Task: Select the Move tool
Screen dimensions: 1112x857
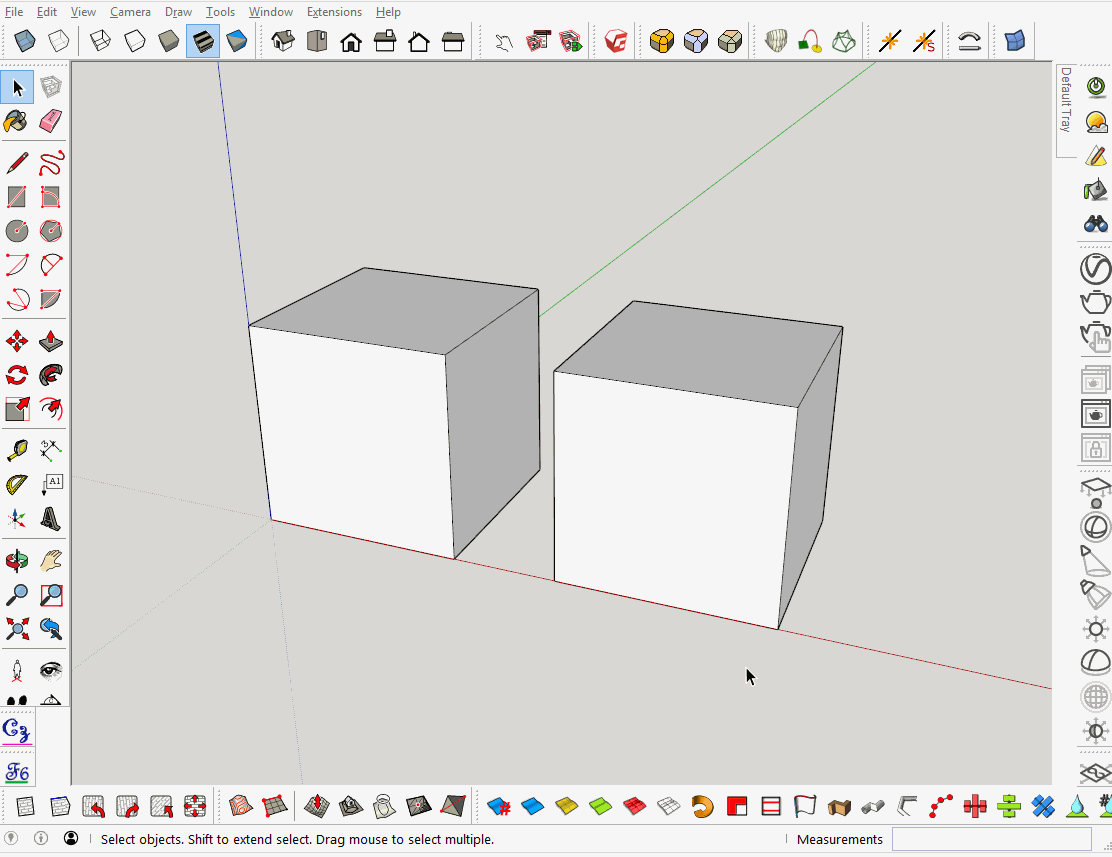Action: coord(15,340)
